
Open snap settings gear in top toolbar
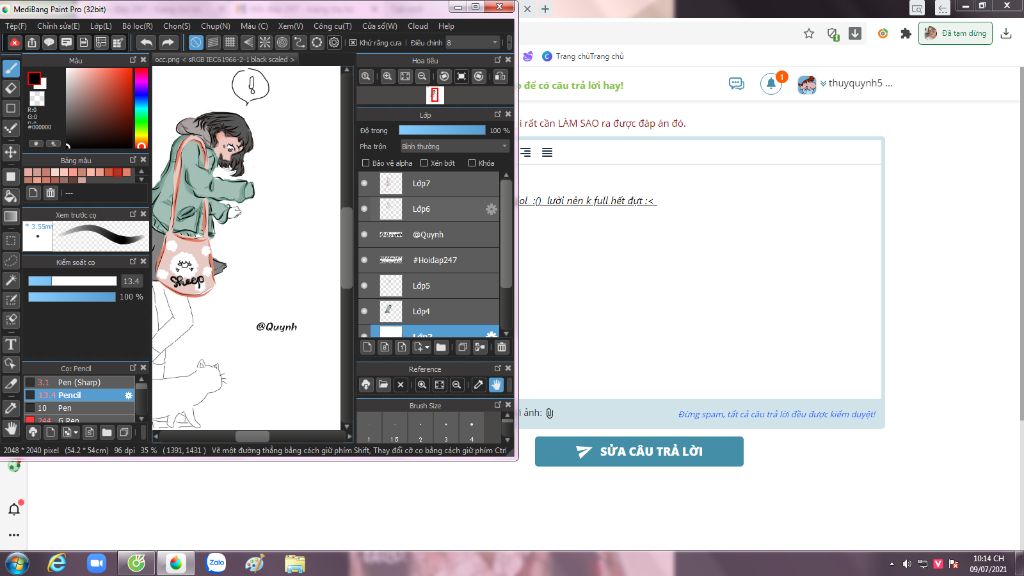334,42
